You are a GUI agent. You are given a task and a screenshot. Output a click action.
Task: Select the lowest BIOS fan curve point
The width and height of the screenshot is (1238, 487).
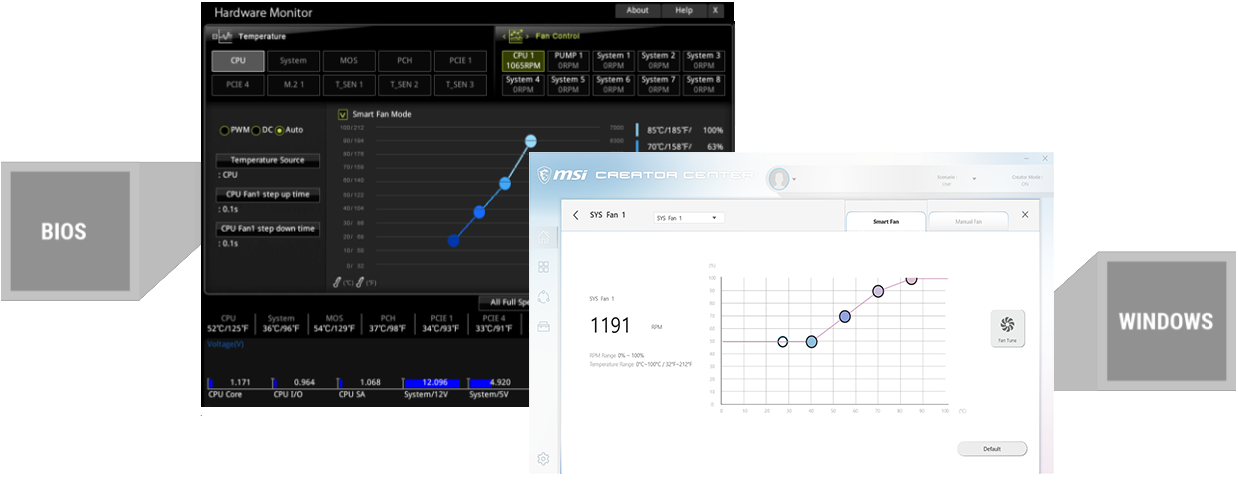click(454, 240)
